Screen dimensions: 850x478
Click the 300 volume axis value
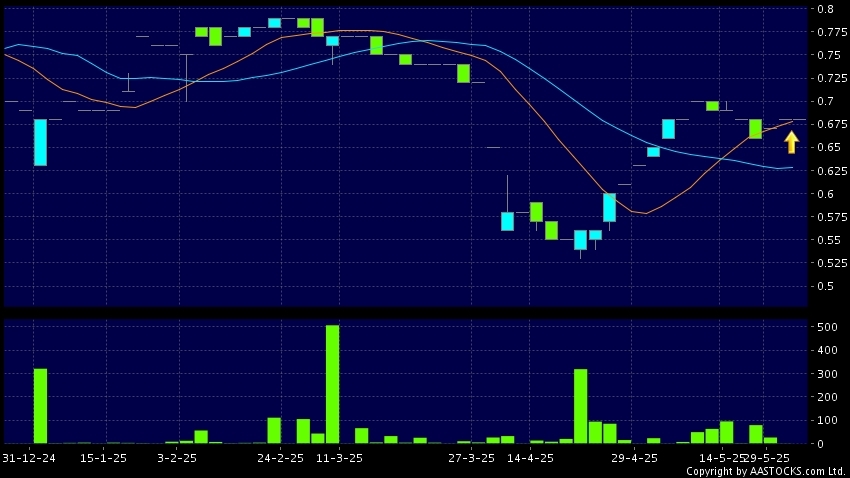click(827, 374)
